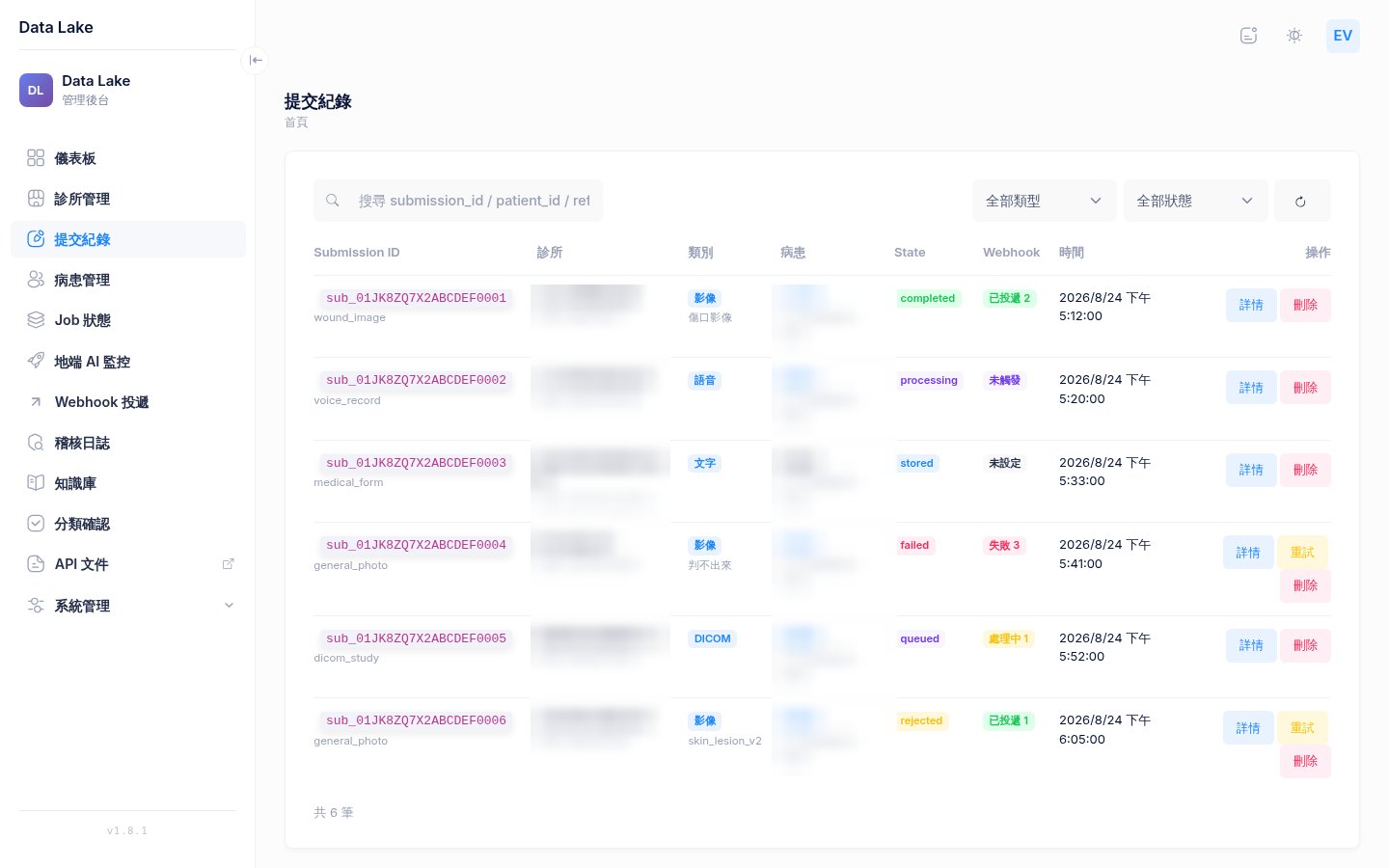Delete the failed submission 0004
The width and height of the screenshot is (1389, 868).
pos(1305,585)
